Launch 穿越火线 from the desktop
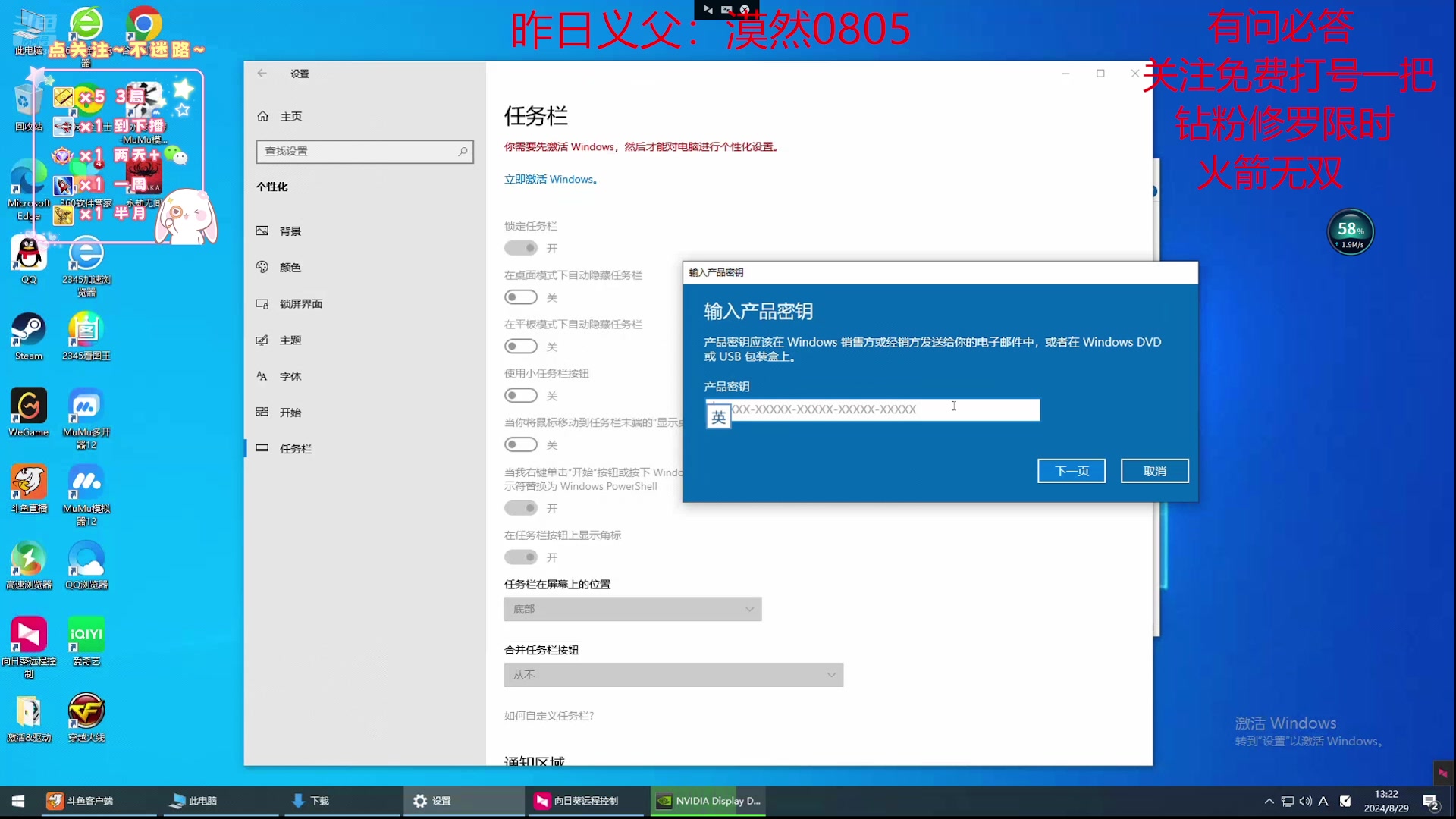 click(x=86, y=717)
